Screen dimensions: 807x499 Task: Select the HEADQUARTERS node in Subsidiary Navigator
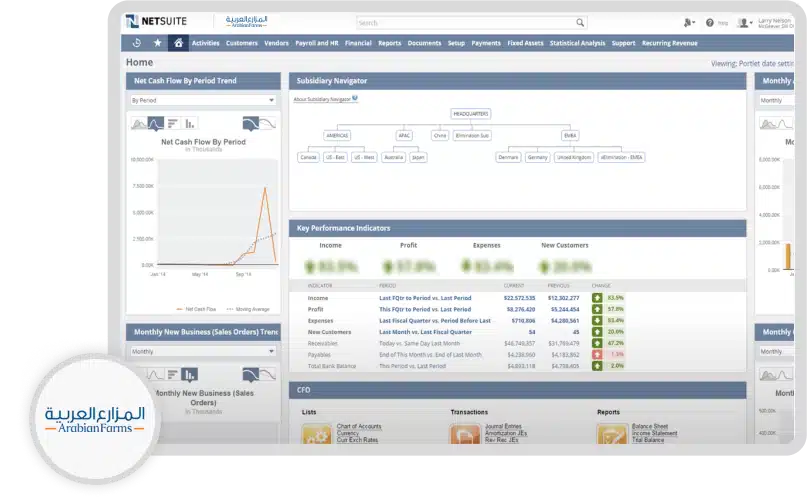pyautogui.click(x=470, y=114)
